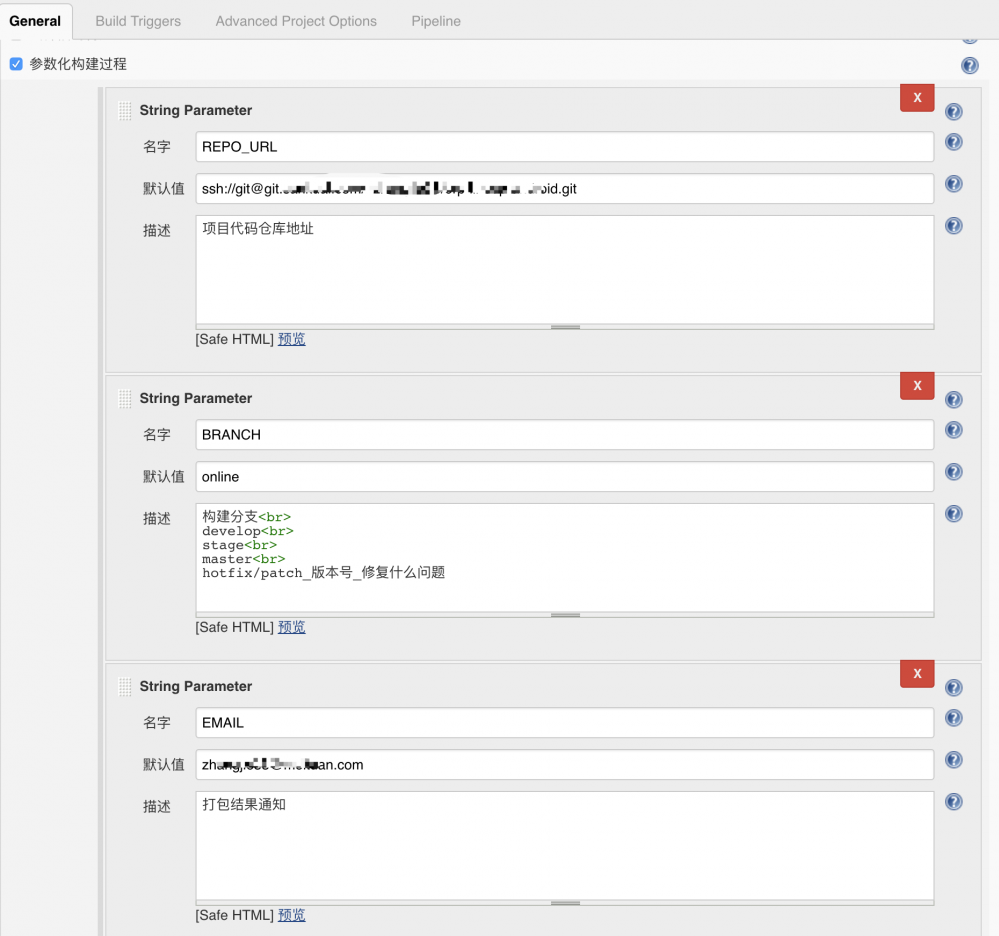Remove the BRANCH parameter using the red X
Image resolution: width=999 pixels, height=936 pixels.
[916, 385]
